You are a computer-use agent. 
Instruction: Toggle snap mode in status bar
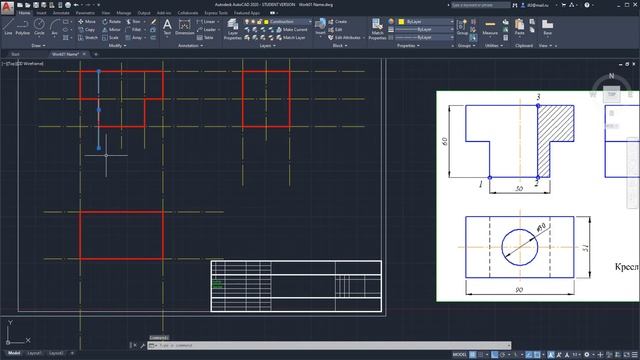click(480, 355)
